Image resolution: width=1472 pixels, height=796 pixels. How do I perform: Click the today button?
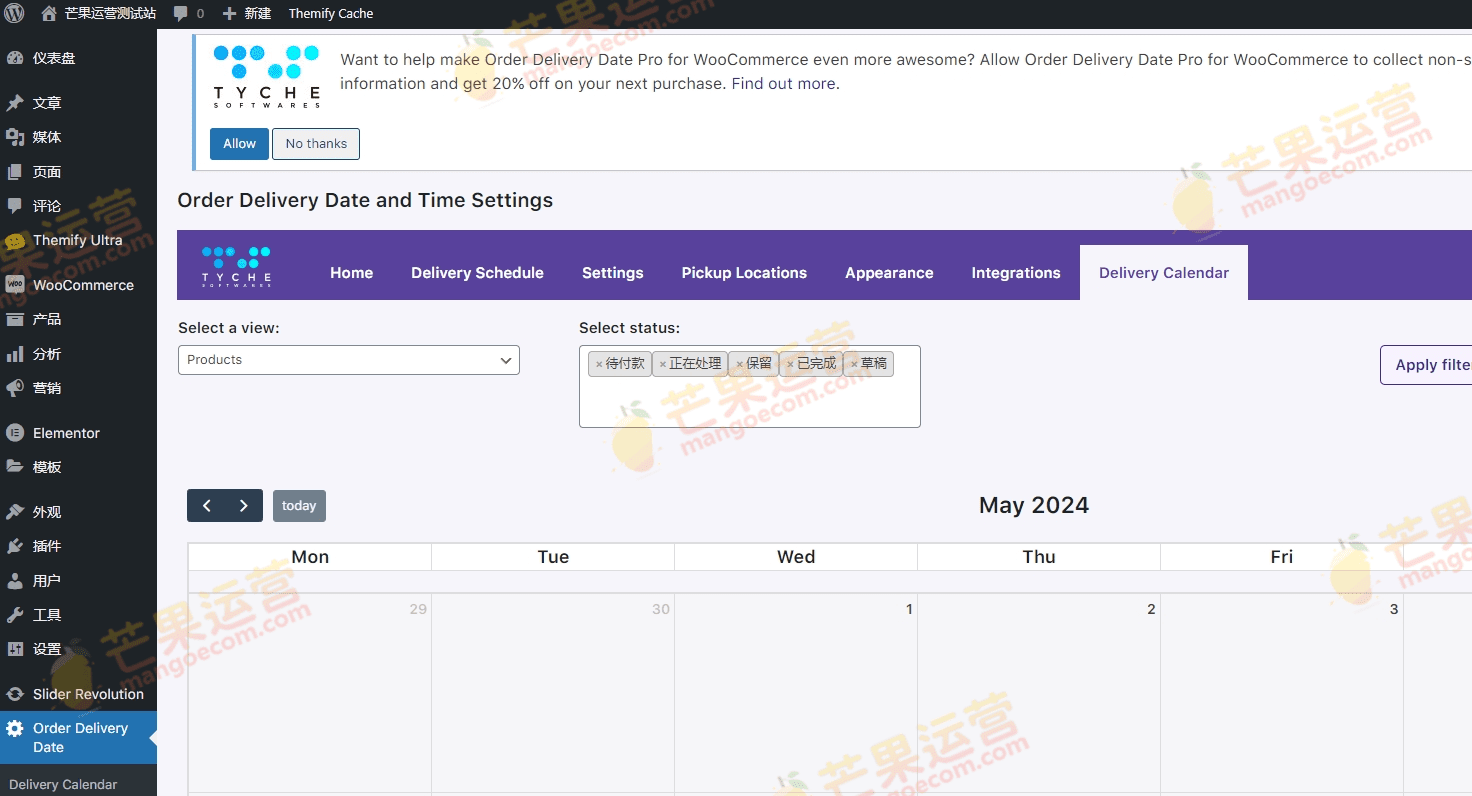299,506
